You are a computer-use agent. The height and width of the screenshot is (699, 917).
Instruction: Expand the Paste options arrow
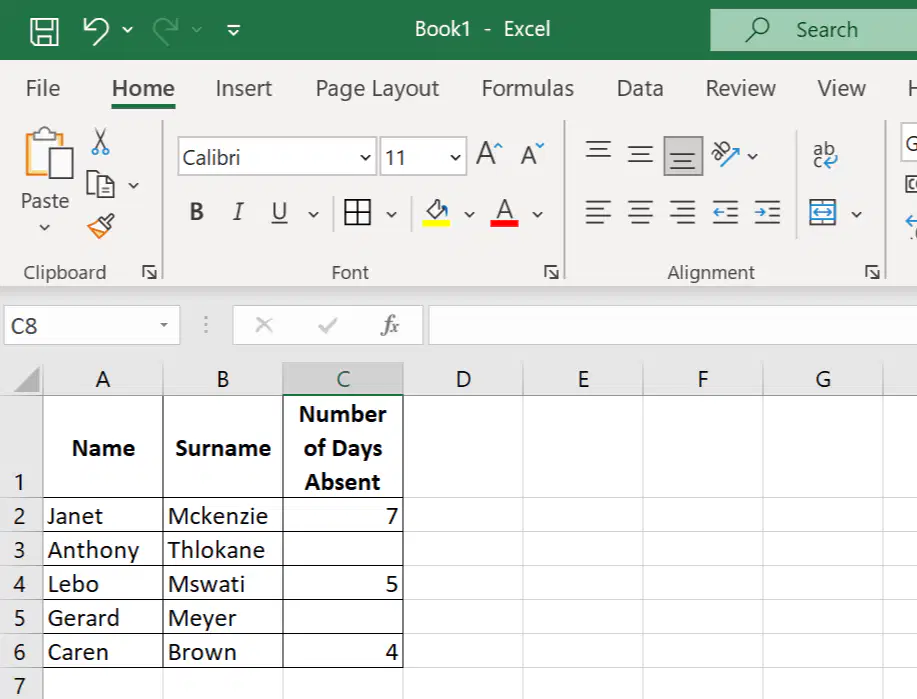44,227
